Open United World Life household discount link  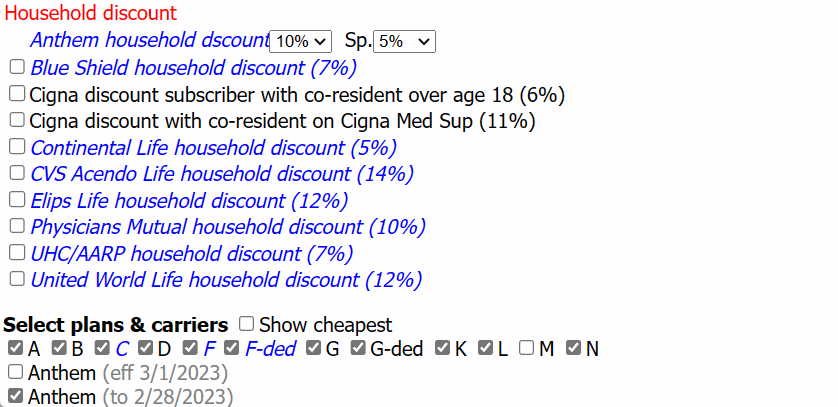click(x=226, y=280)
